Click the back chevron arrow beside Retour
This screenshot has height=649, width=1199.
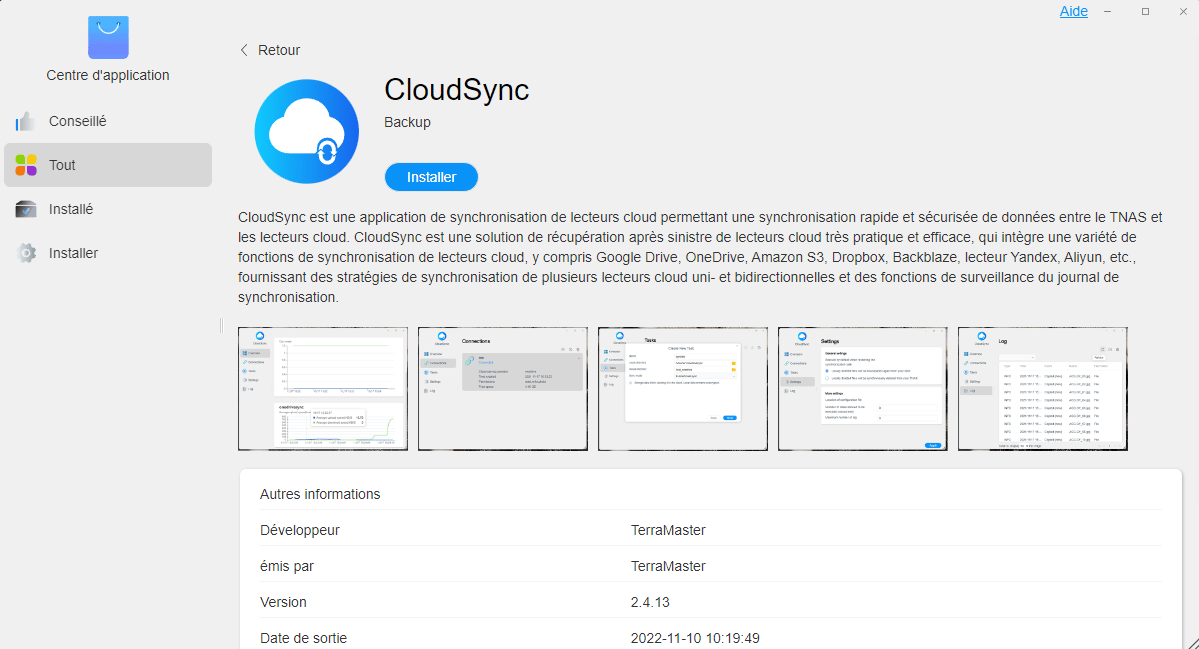tap(244, 50)
